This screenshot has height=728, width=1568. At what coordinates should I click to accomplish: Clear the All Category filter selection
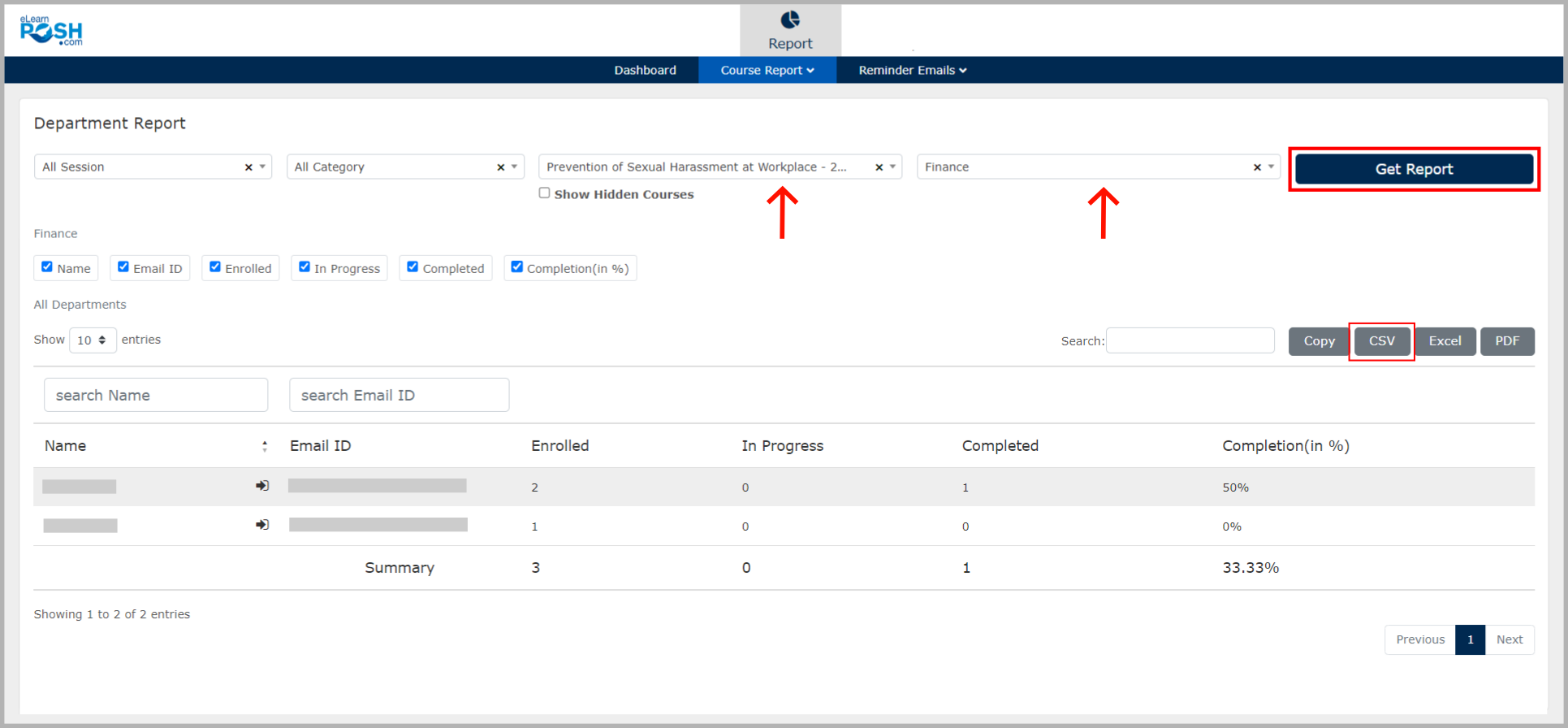click(501, 167)
